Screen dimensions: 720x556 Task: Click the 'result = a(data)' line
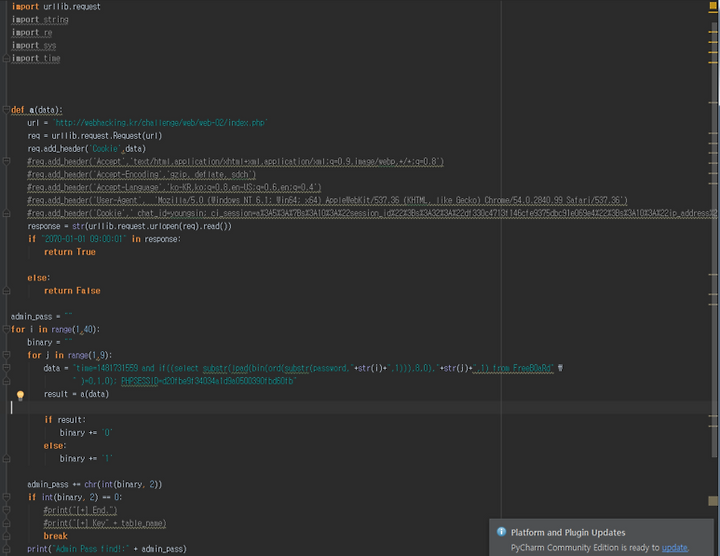tap(76, 394)
